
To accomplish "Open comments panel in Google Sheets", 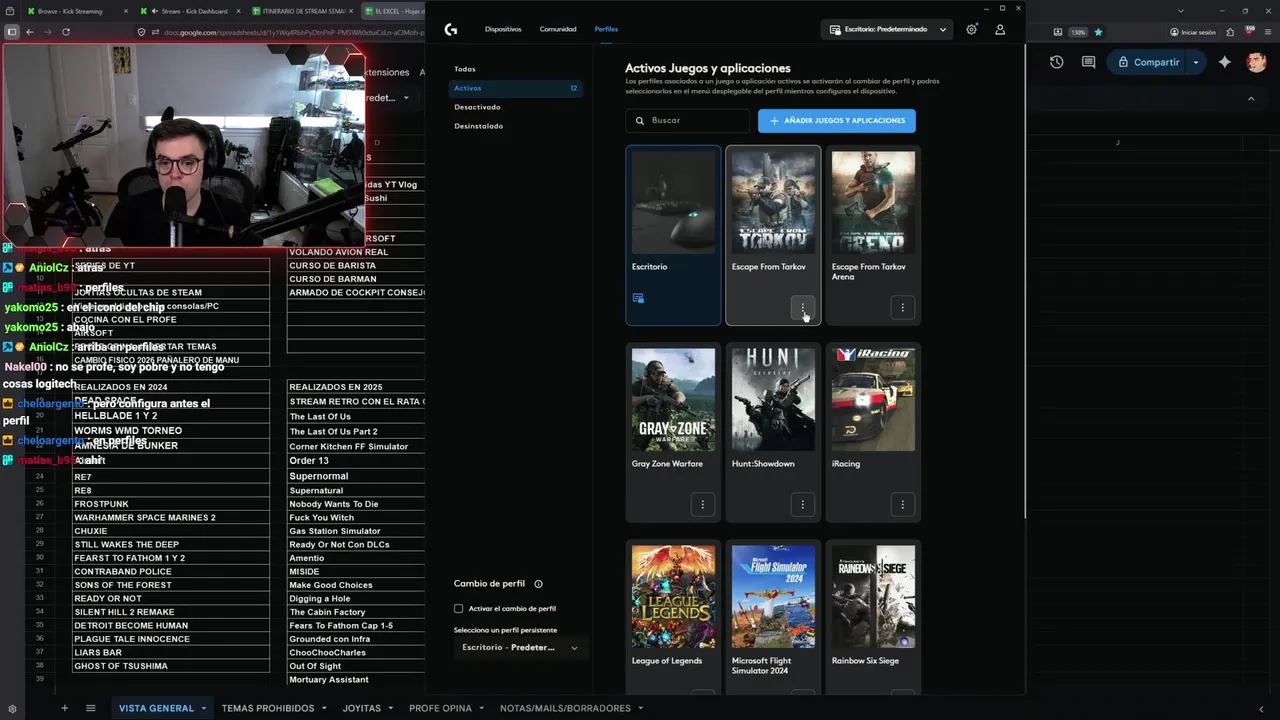I will (1088, 62).
